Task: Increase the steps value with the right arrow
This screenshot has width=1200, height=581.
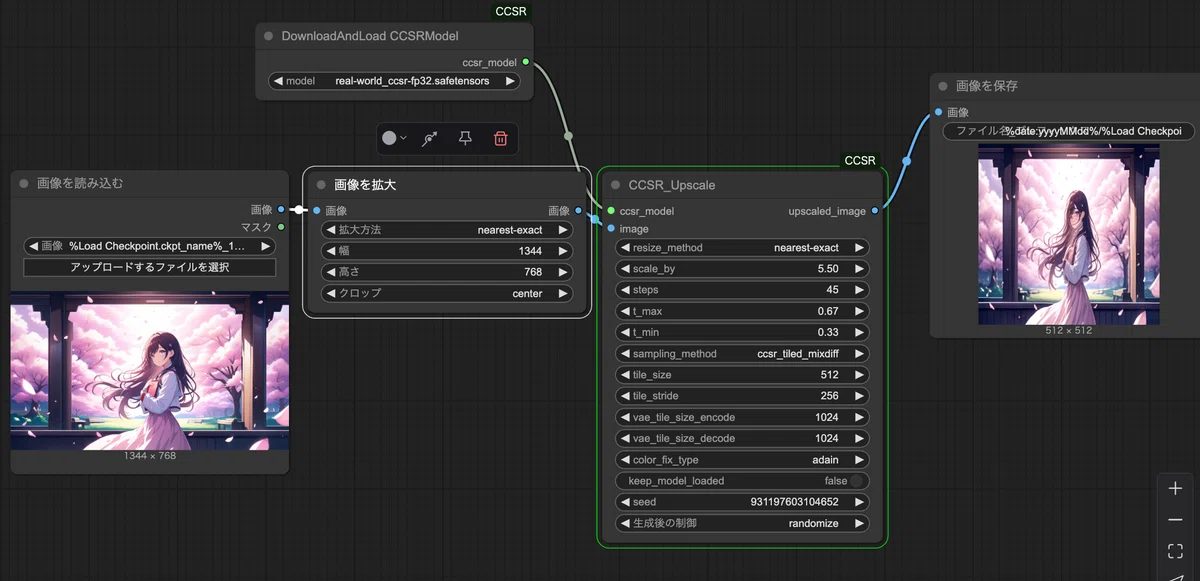Action: point(858,290)
